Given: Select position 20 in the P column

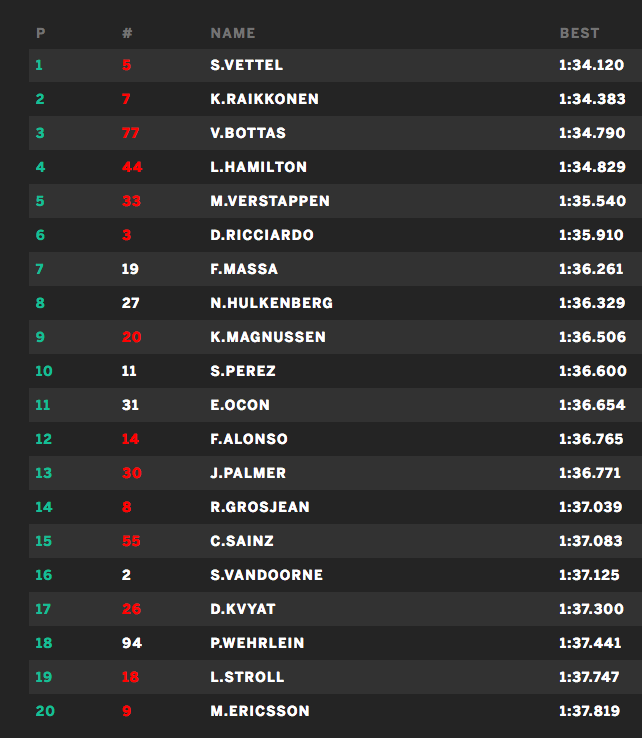Looking at the screenshot, I should 44,711.
